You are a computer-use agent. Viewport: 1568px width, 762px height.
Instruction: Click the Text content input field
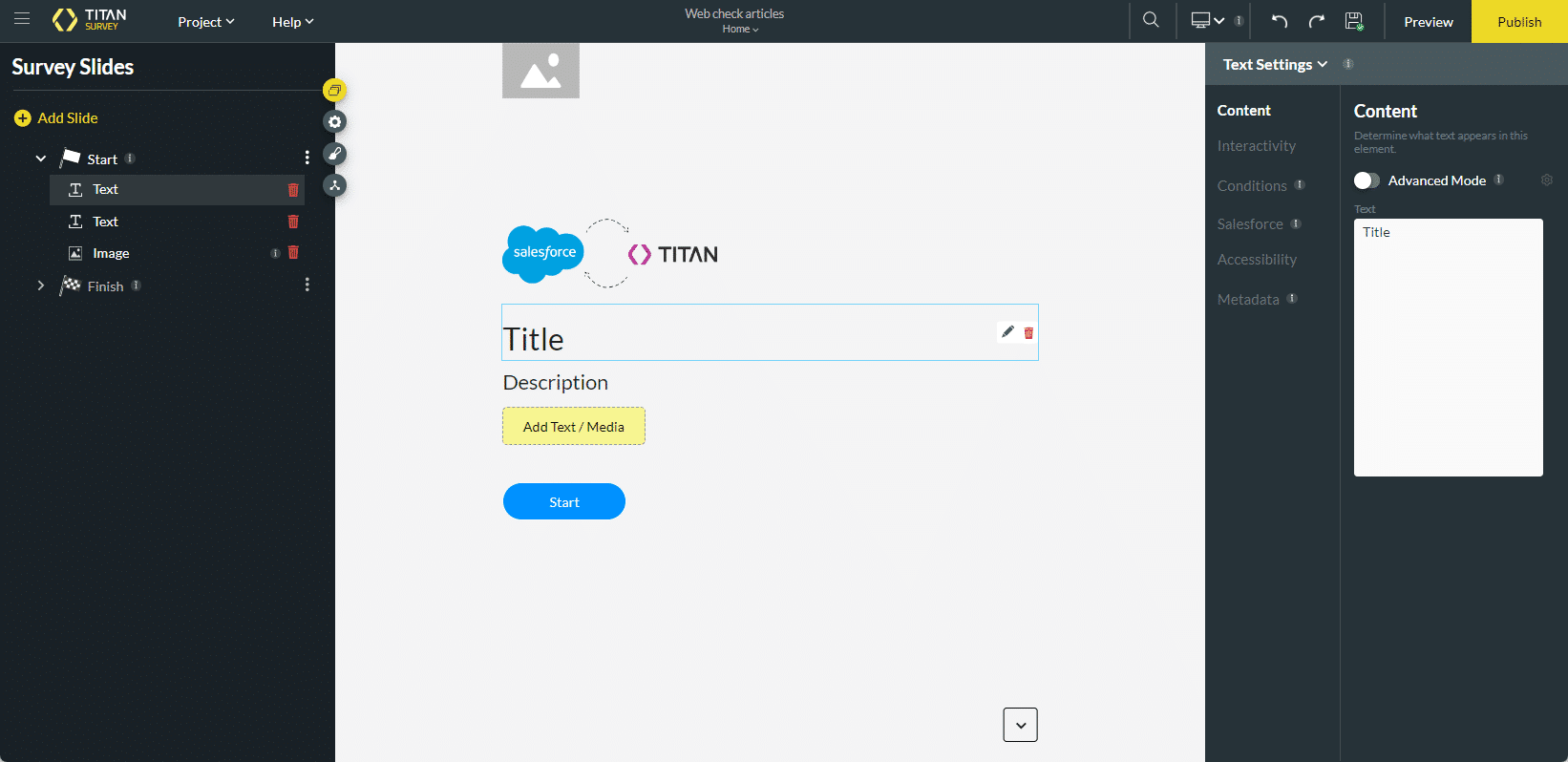[x=1448, y=348]
